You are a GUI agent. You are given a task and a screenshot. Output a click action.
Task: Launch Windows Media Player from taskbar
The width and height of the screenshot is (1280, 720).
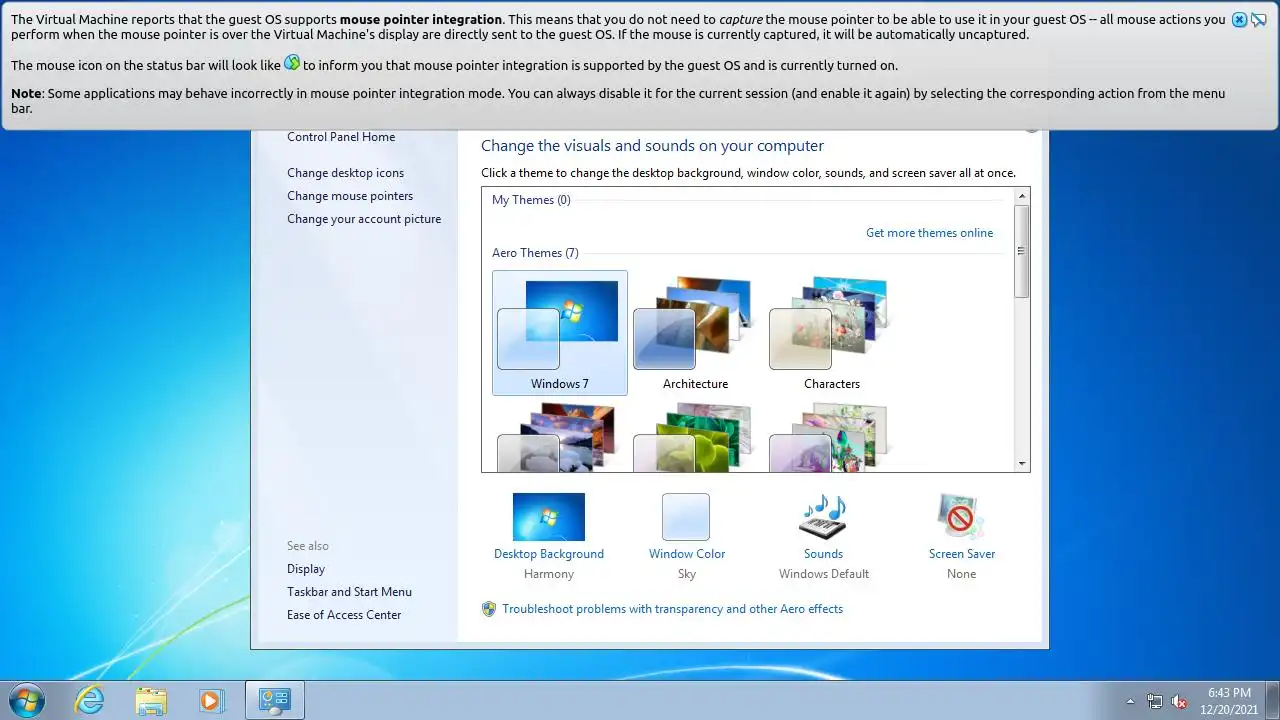[x=211, y=700]
